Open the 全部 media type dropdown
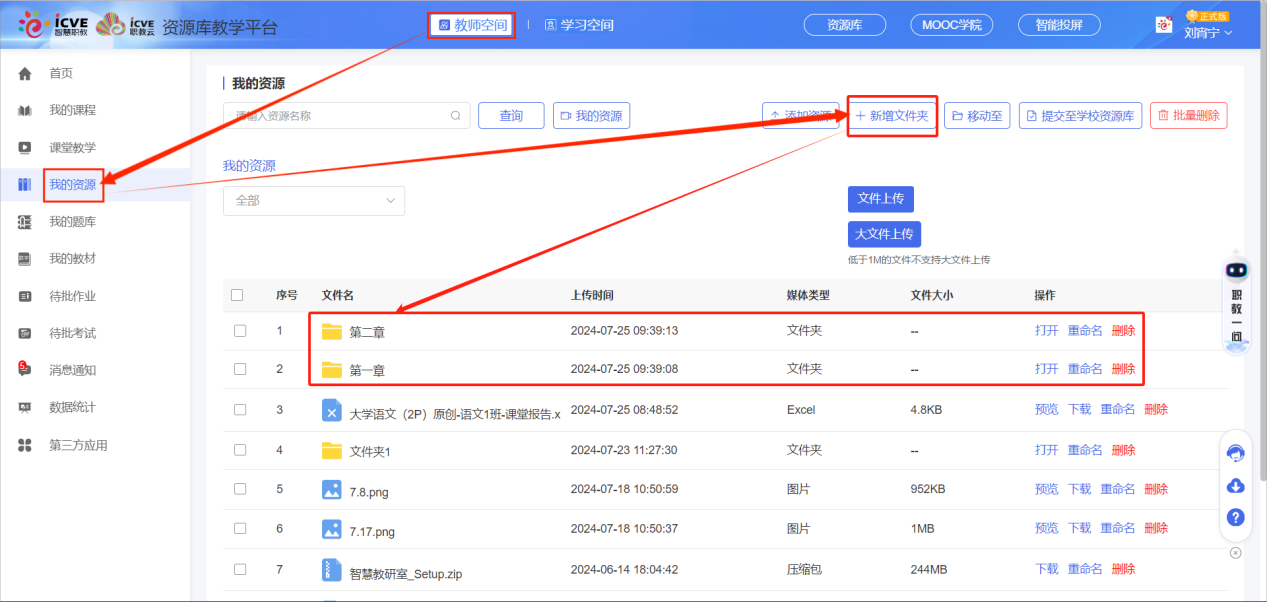 point(313,200)
